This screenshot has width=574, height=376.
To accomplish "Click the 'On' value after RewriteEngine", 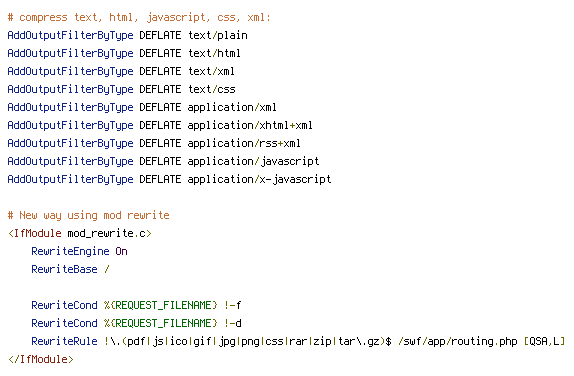I will coord(122,251).
